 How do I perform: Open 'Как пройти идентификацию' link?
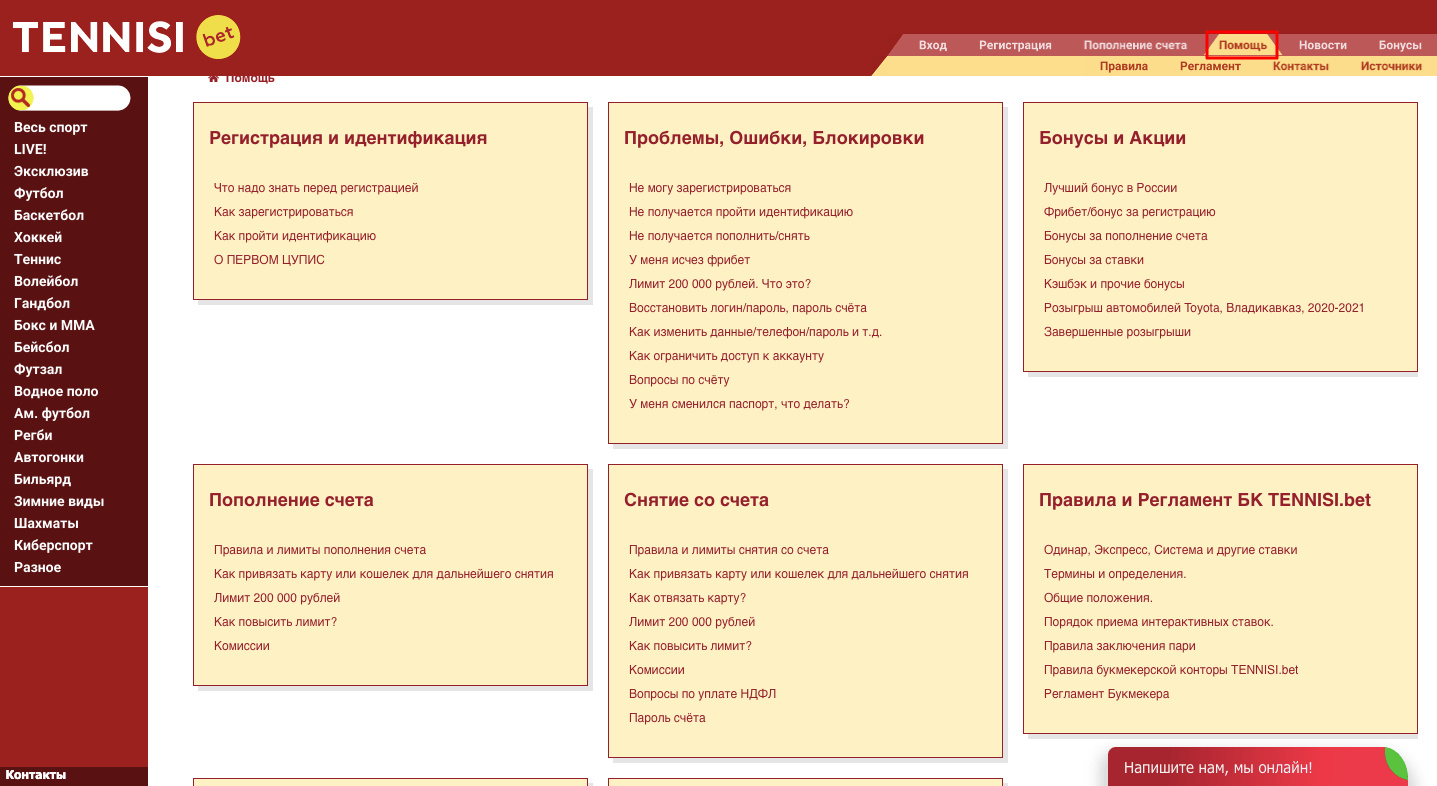(x=295, y=235)
